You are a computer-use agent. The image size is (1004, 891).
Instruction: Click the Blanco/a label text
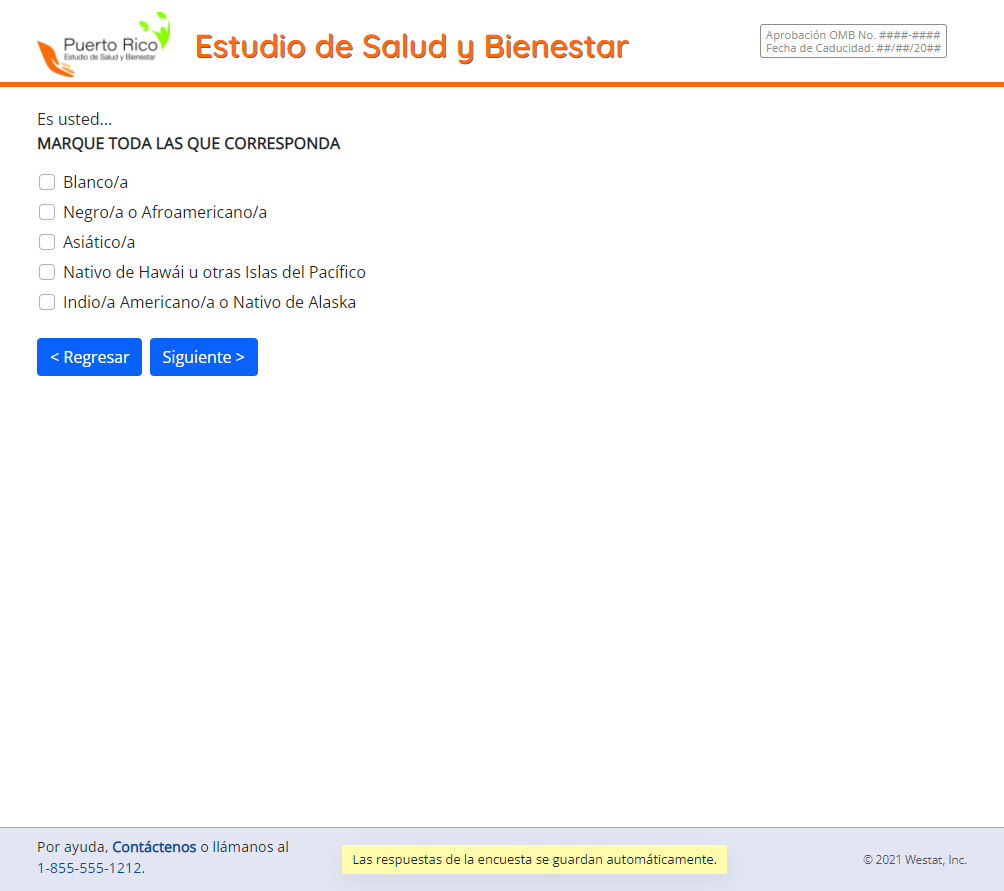[95, 182]
